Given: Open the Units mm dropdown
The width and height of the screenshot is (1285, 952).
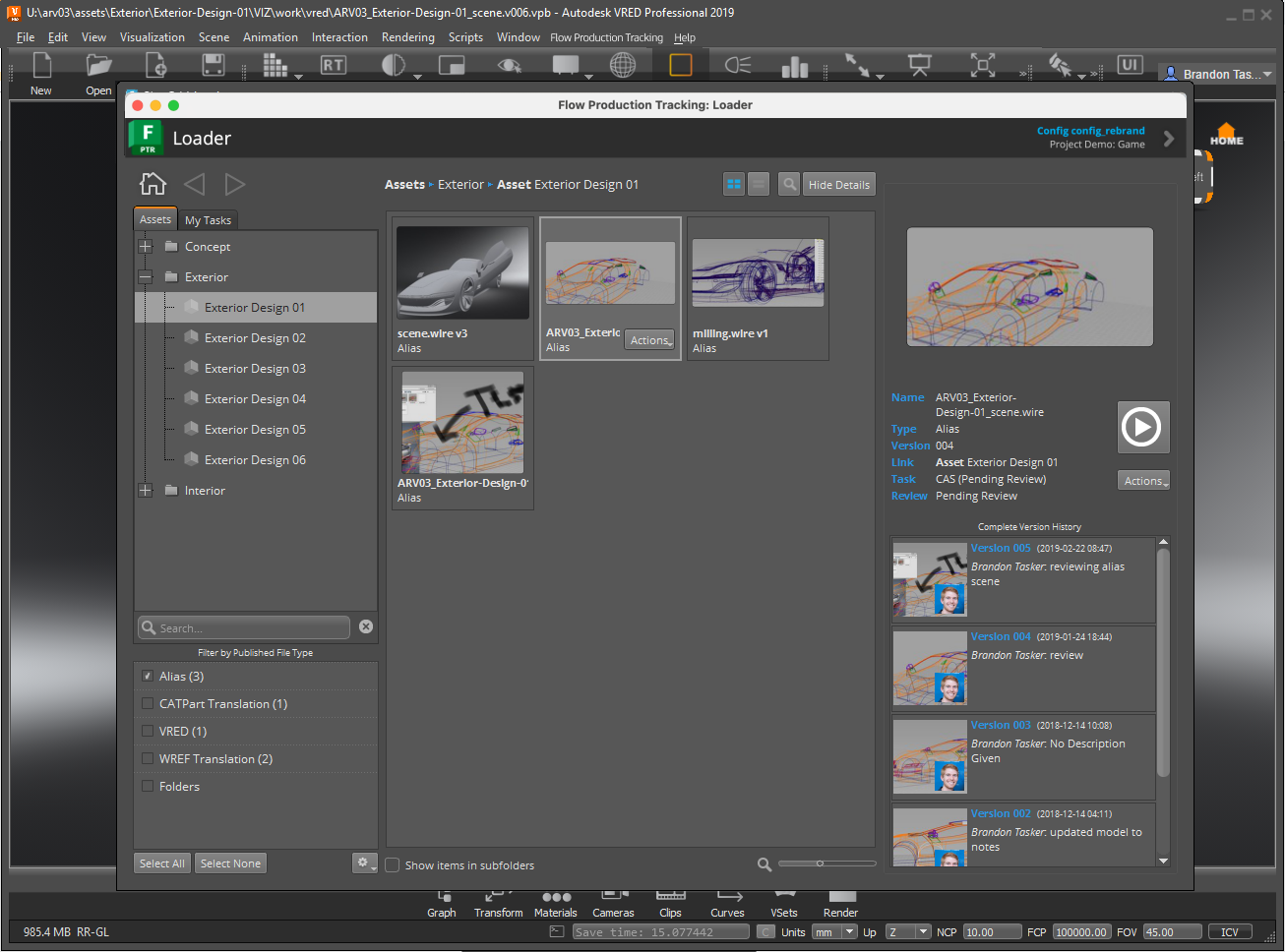Looking at the screenshot, I should [835, 931].
